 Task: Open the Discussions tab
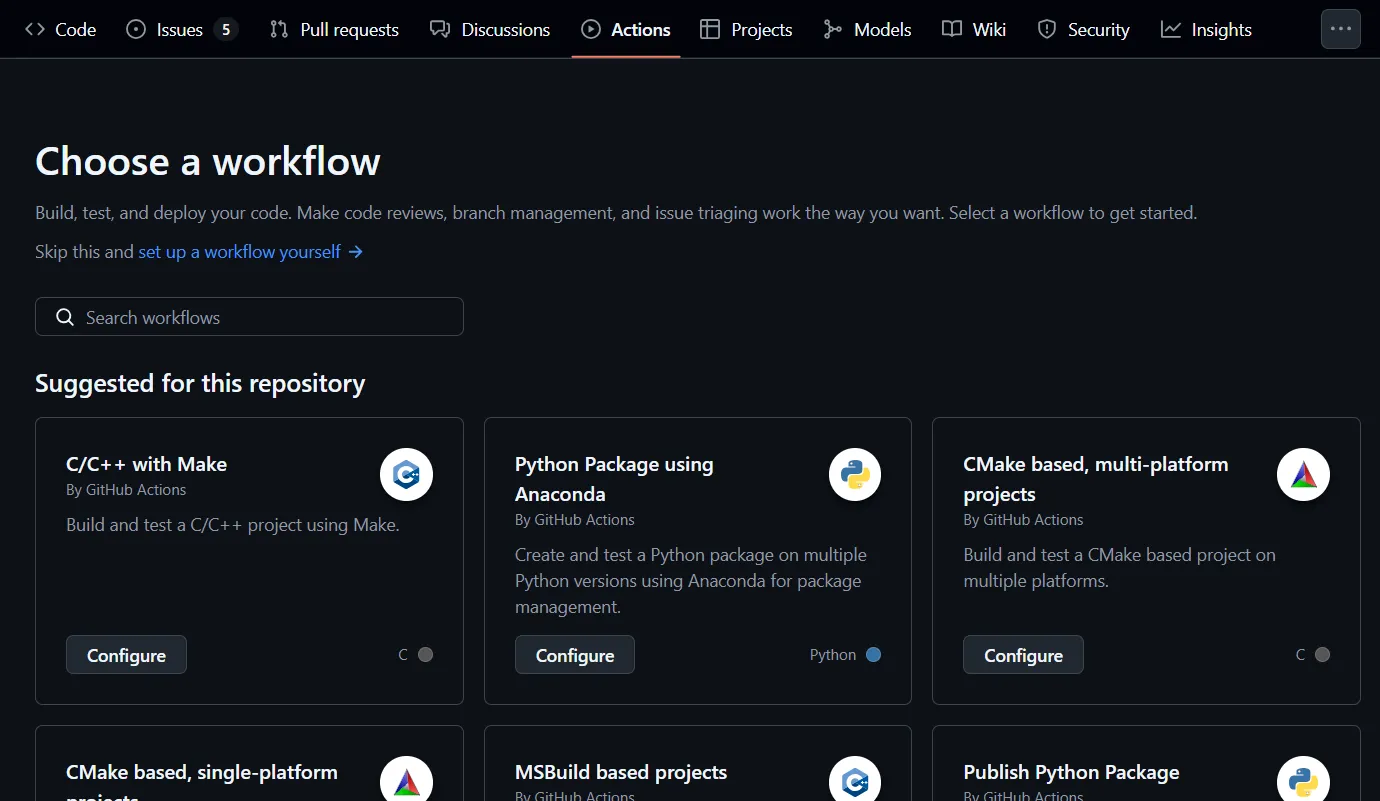pyautogui.click(x=490, y=30)
